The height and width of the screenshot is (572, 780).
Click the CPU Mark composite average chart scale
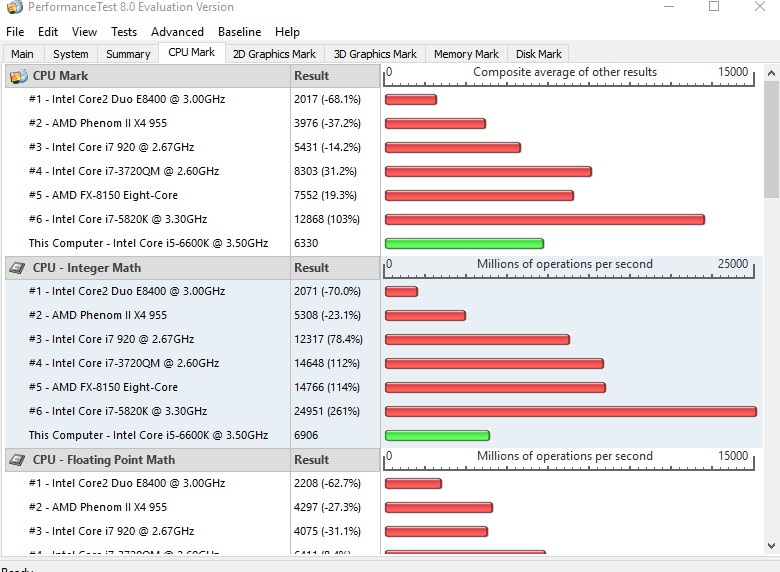coord(569,76)
